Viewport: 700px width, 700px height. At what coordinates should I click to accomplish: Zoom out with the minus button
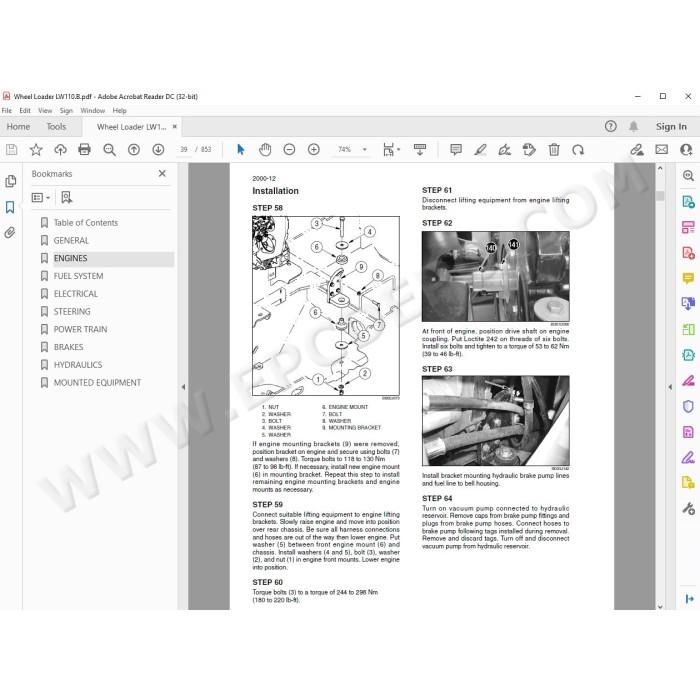[x=289, y=150]
